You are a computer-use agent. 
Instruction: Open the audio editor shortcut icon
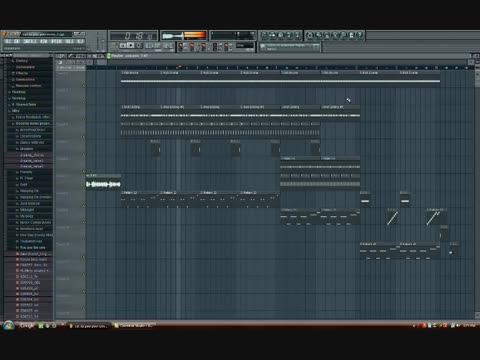[335, 35]
